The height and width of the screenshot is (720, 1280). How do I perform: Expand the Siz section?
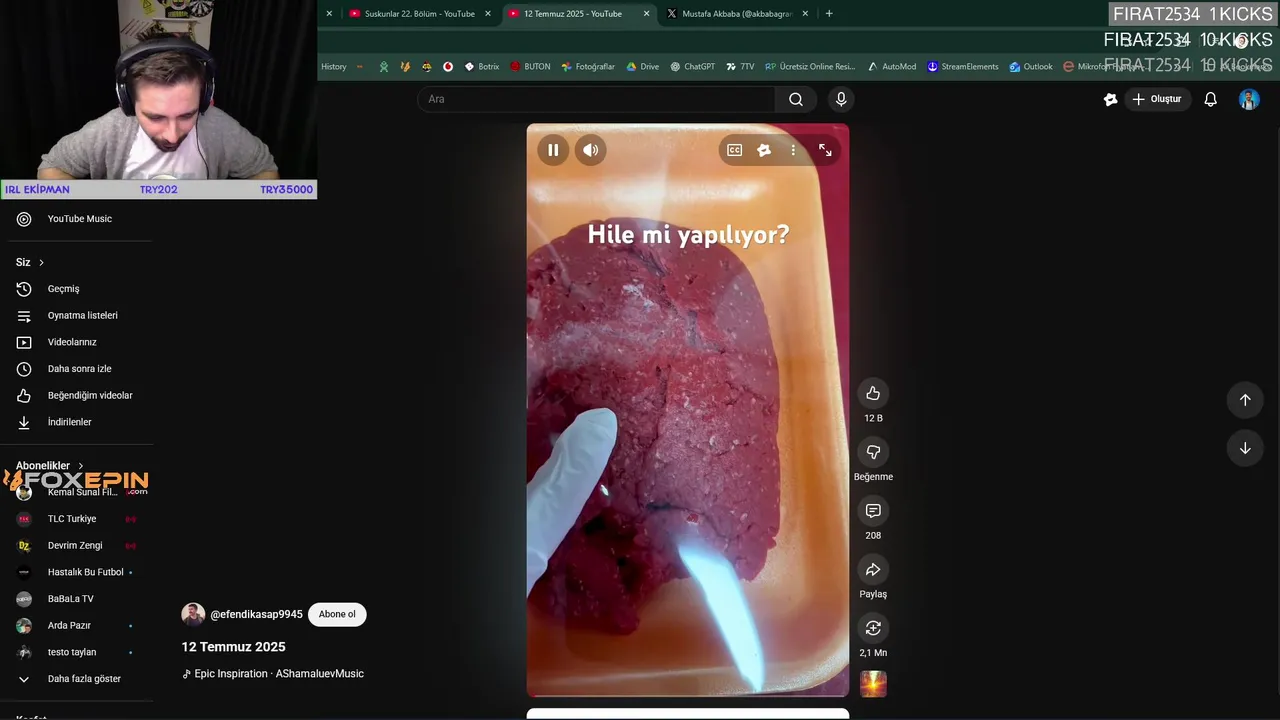30,262
